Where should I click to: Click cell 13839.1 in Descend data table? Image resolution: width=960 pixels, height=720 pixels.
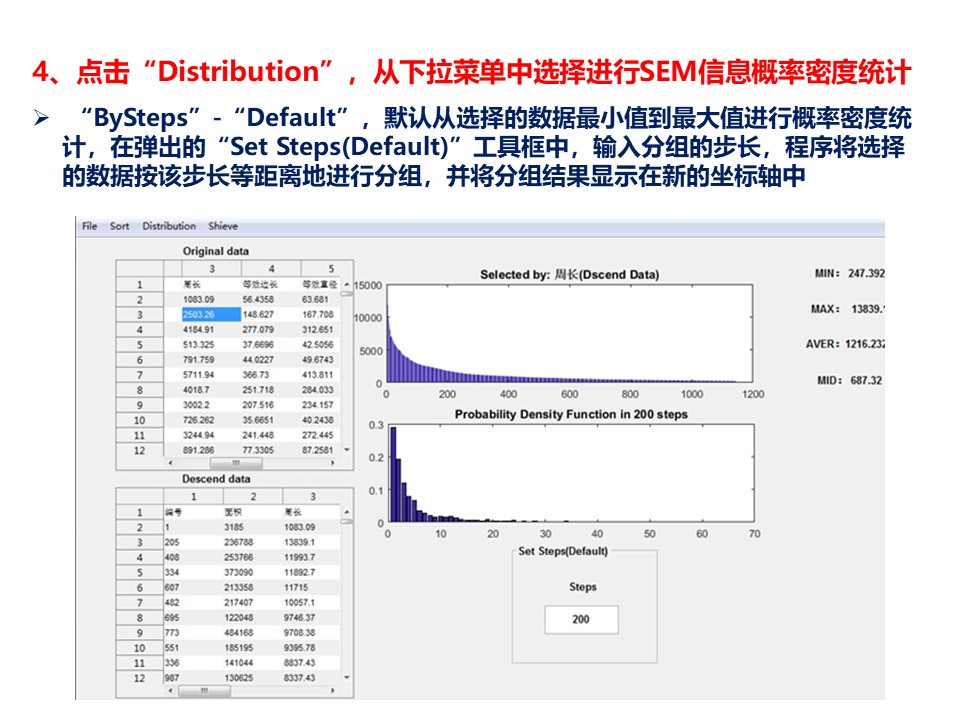pyautogui.click(x=299, y=542)
